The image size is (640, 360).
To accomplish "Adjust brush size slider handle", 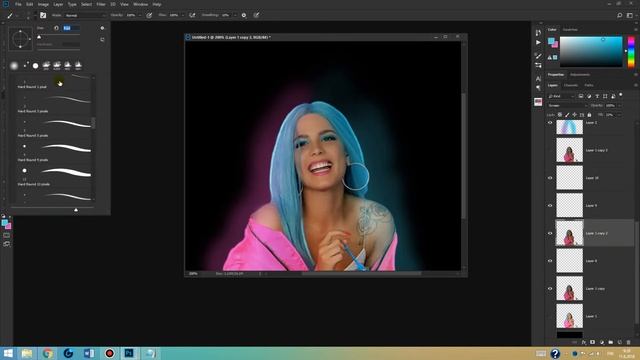I will [39, 37].
